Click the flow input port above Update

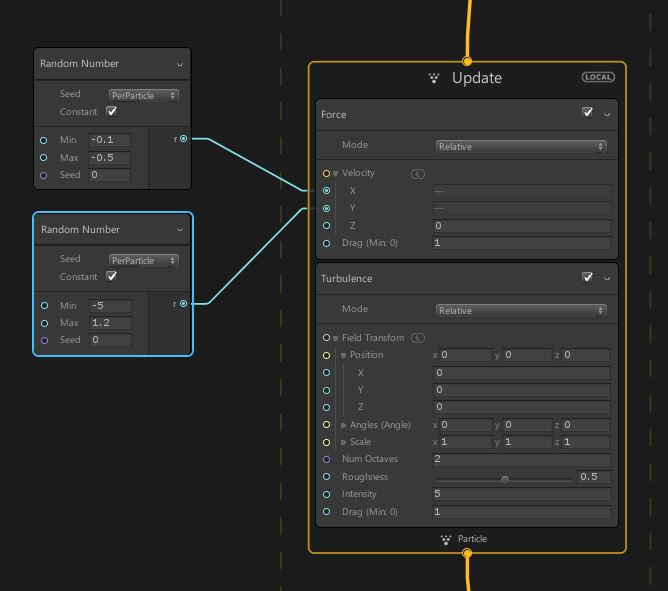(467, 61)
